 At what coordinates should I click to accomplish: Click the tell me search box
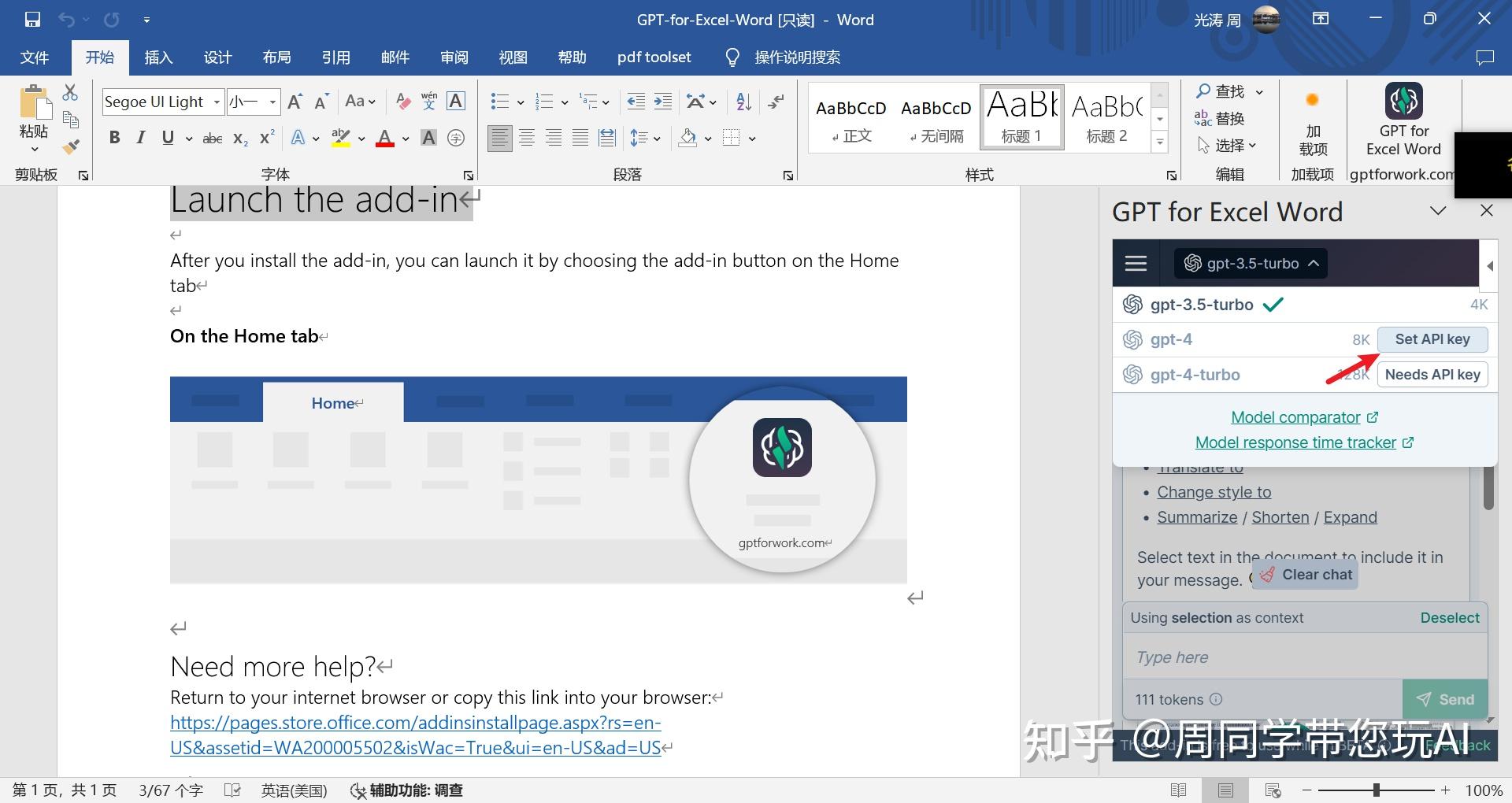tap(796, 57)
